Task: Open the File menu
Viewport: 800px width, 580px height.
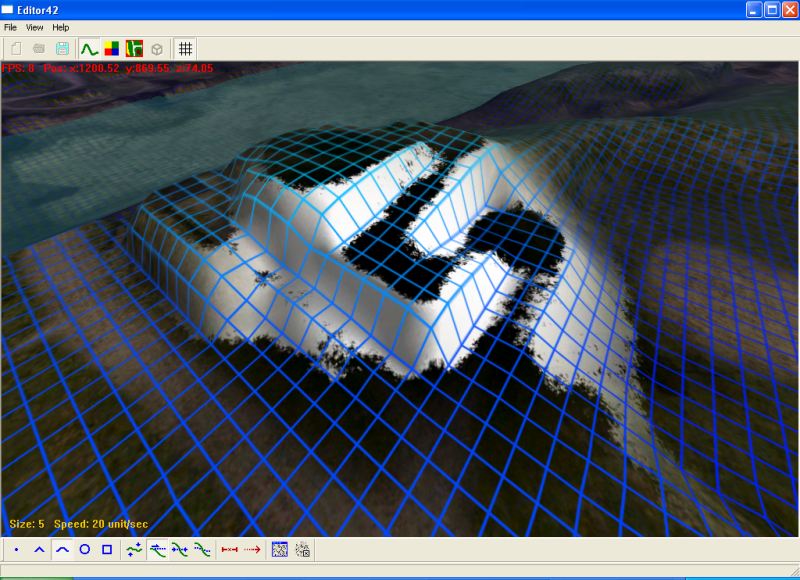Action: point(11,27)
